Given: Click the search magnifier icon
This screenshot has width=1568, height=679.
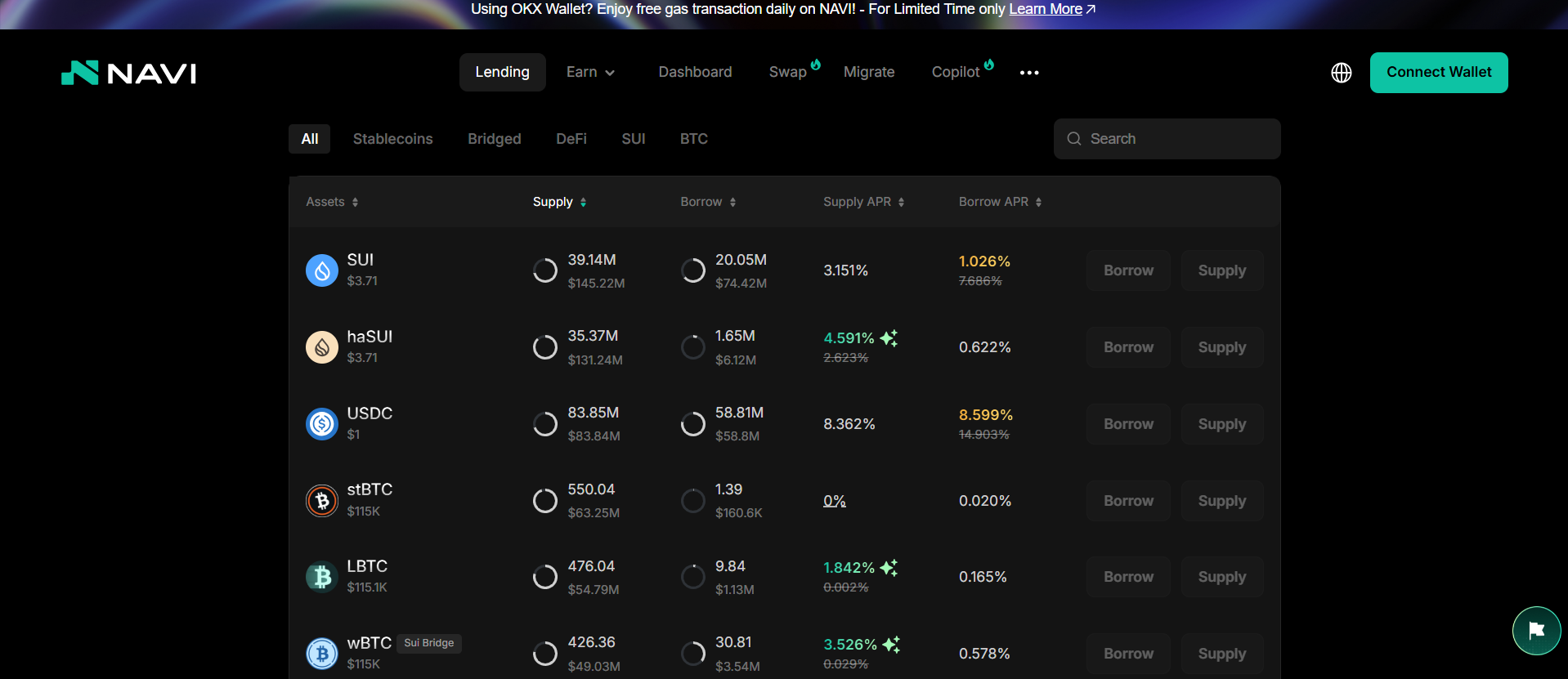Looking at the screenshot, I should pyautogui.click(x=1074, y=139).
